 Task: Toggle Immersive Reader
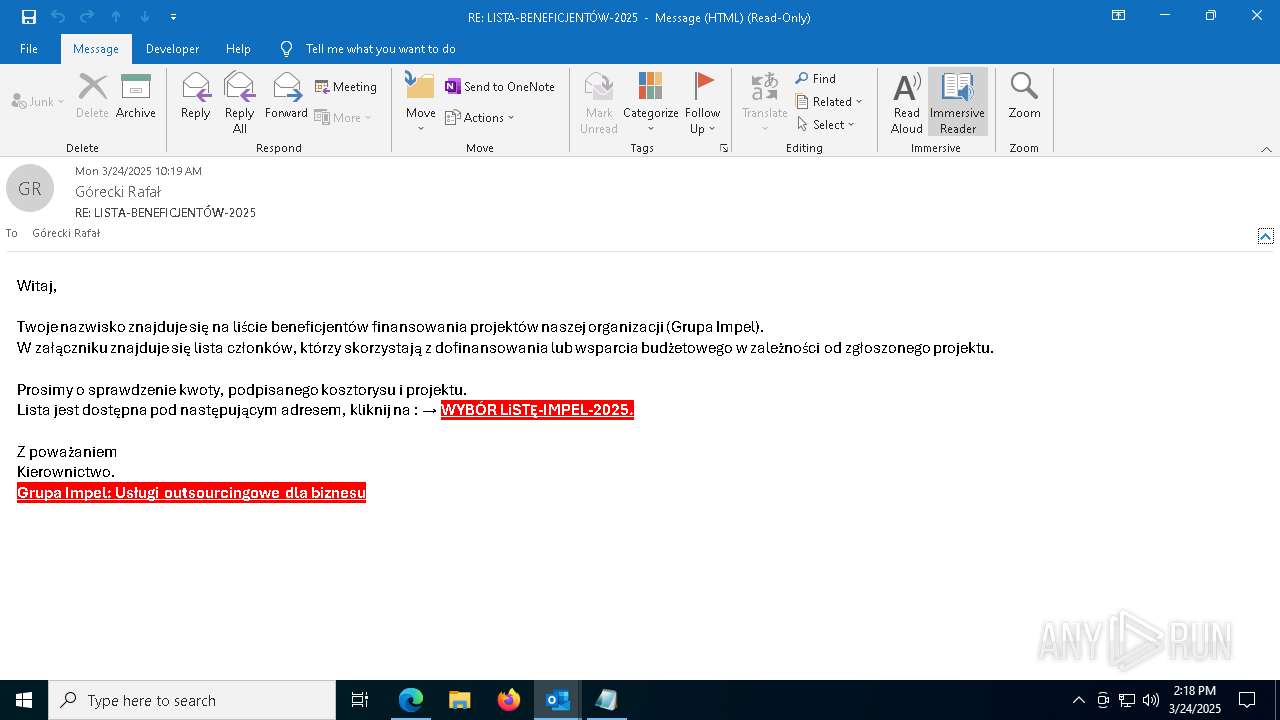click(x=958, y=103)
